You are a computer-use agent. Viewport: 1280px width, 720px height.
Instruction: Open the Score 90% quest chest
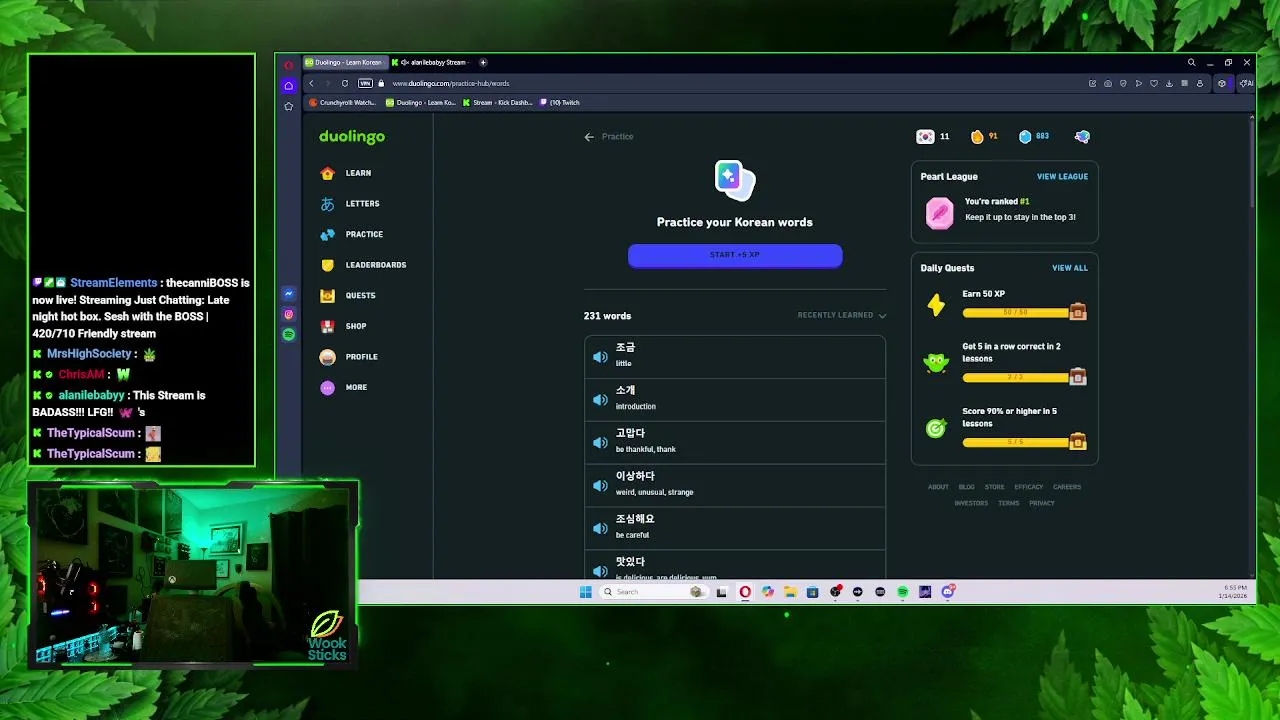coord(1078,441)
